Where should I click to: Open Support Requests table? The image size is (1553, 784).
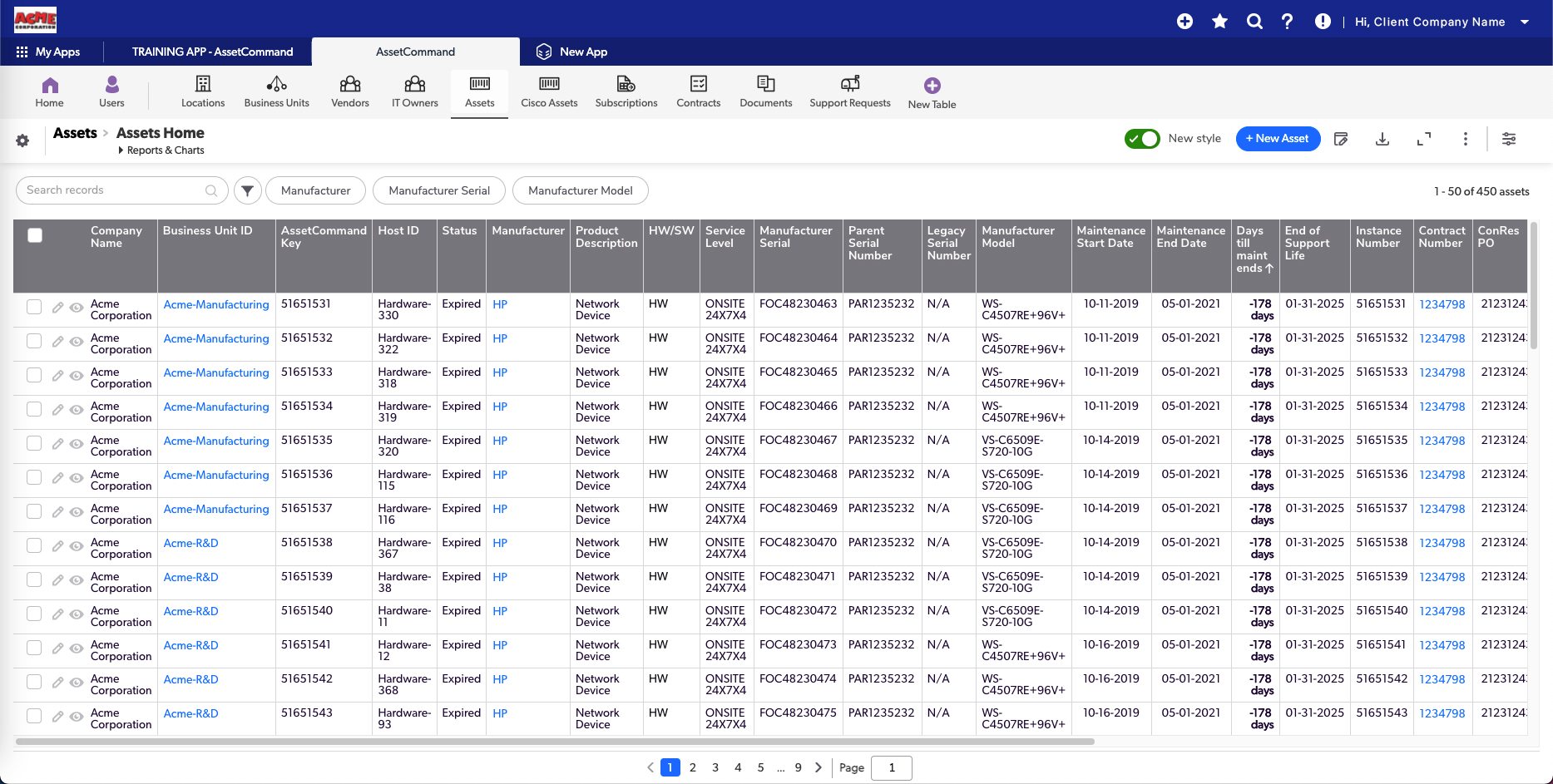coord(850,91)
